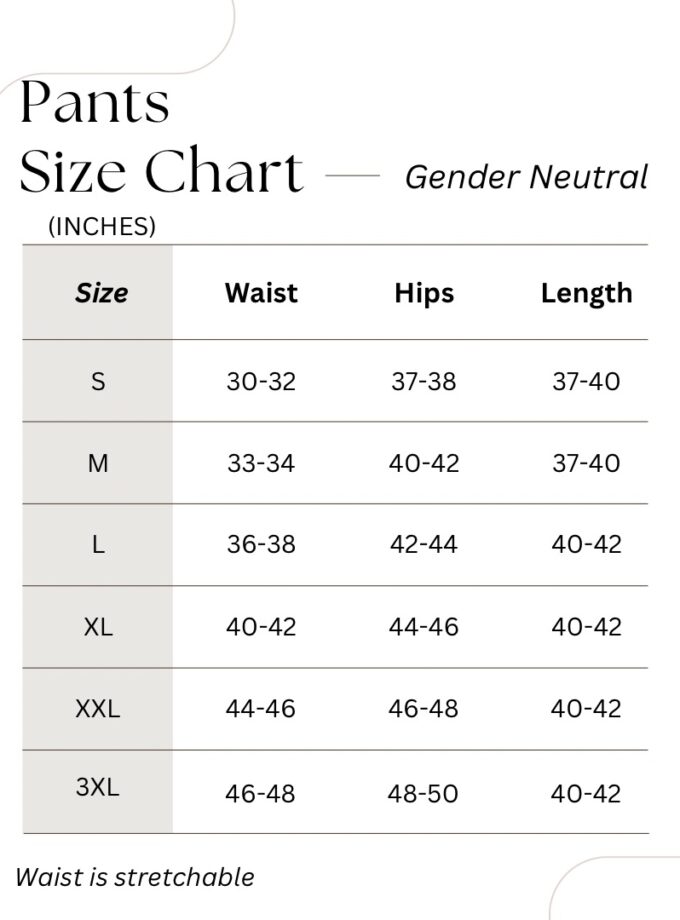Click the L size row label
Screen dimensions: 680x920
click(x=98, y=545)
